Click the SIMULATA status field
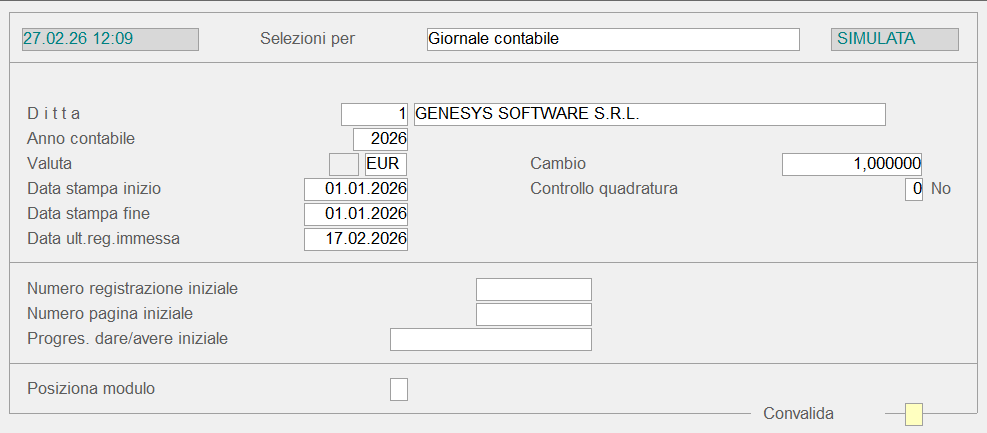 point(894,39)
